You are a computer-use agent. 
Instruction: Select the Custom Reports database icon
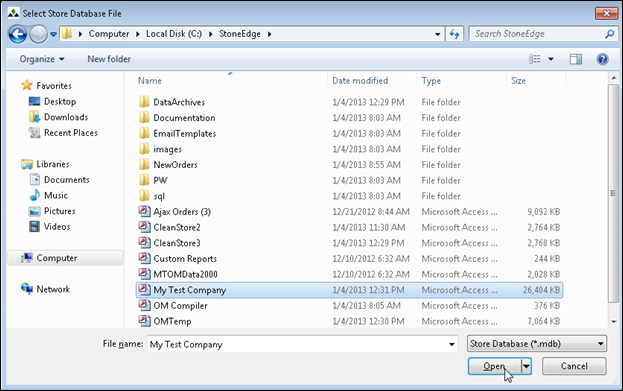[144, 258]
